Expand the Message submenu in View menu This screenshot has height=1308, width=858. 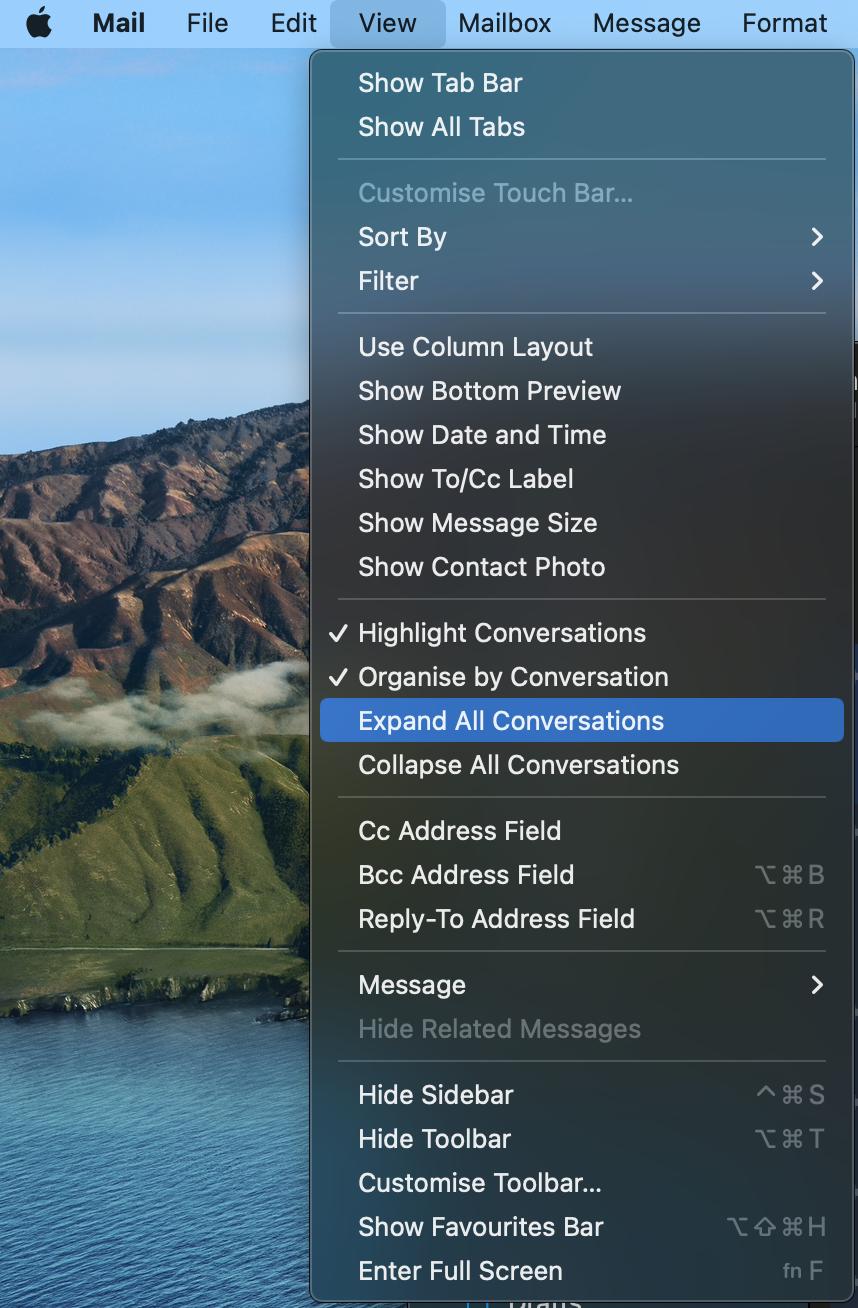click(582, 985)
